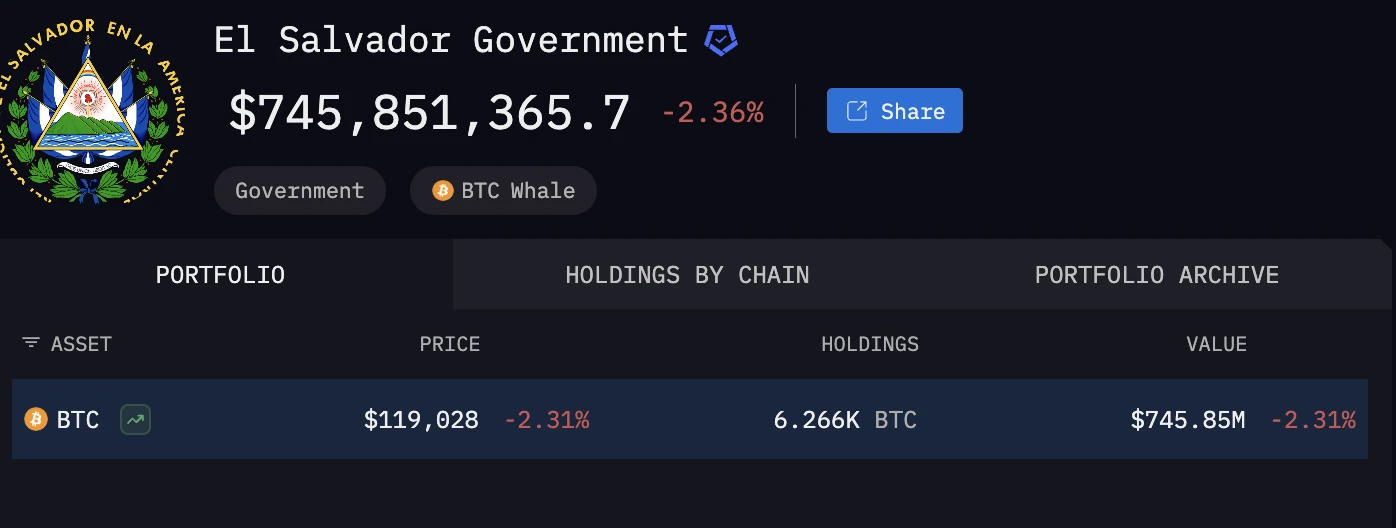Click the orange Bitcoin icon in BTC row
Image resolution: width=1396 pixels, height=528 pixels.
point(36,420)
